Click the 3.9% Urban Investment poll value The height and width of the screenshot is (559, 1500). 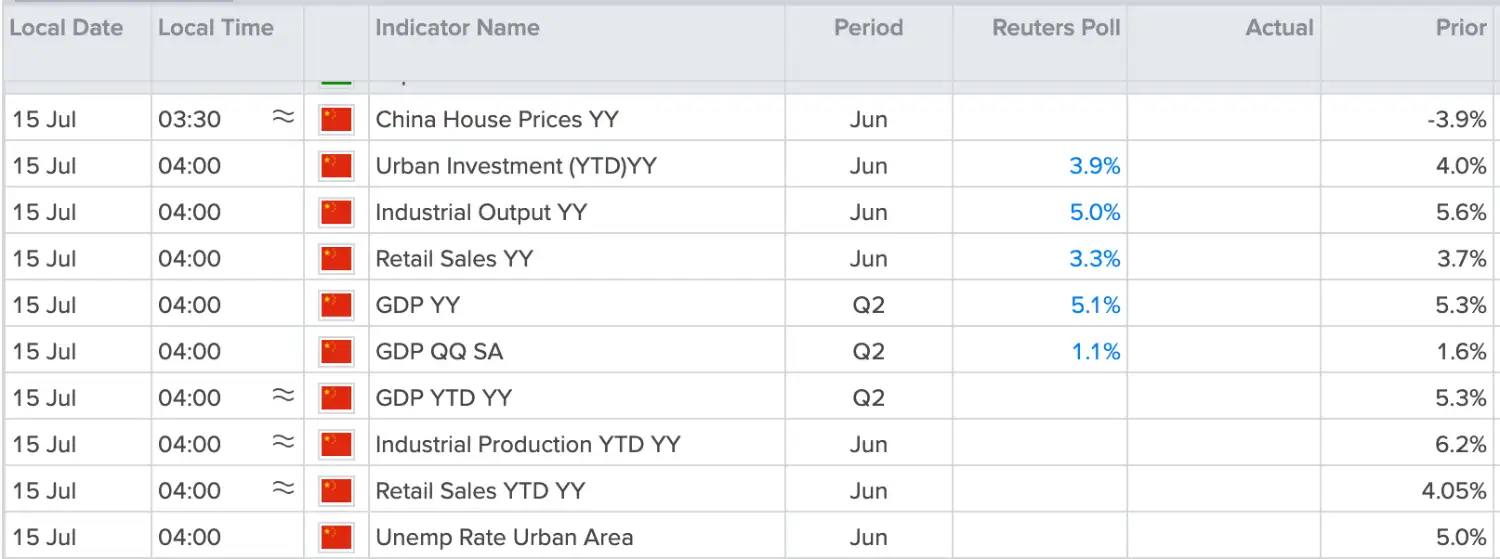1095,166
